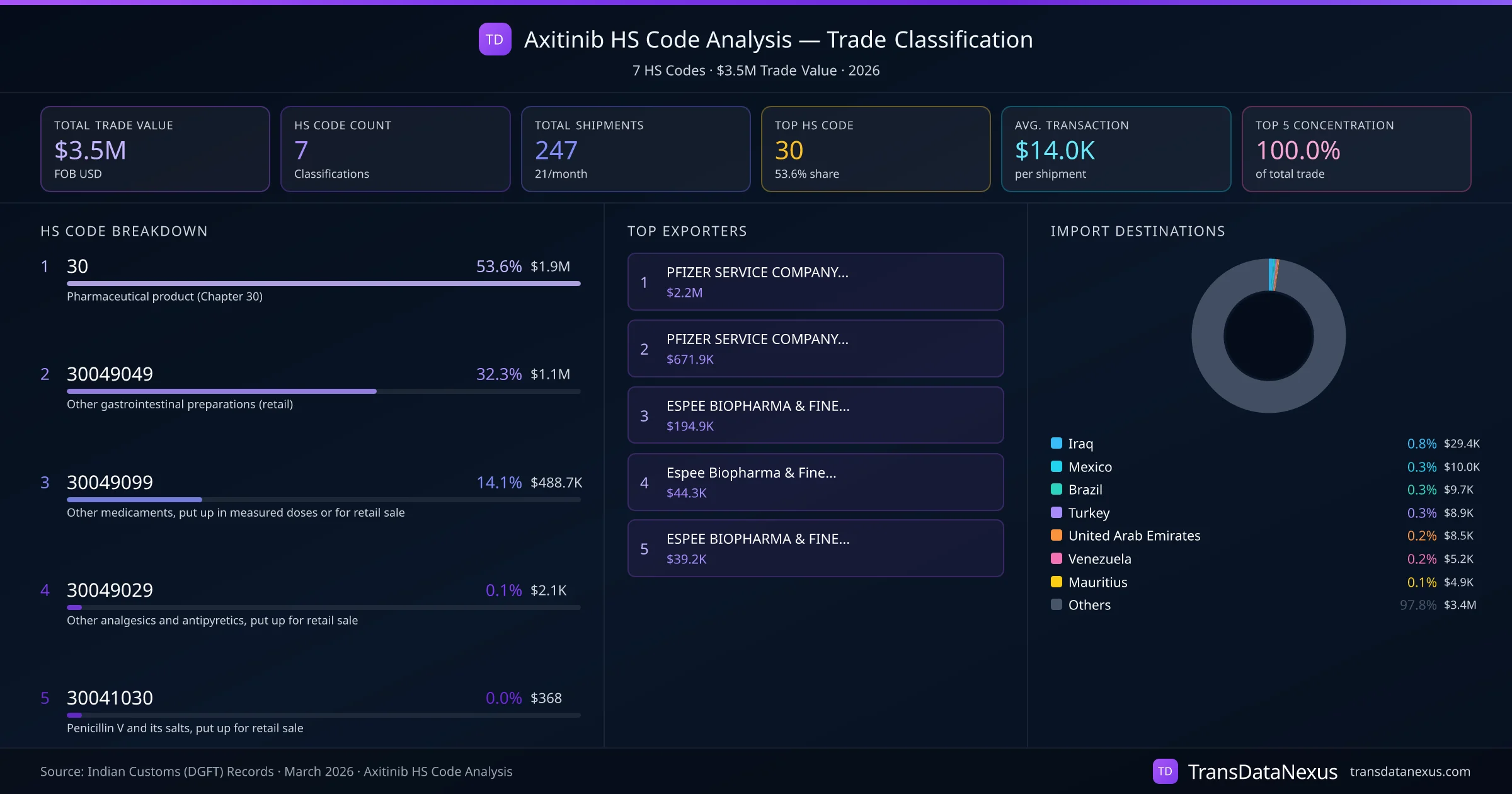The width and height of the screenshot is (1512, 794).
Task: Click the Others gray legend swatch
Action: pos(1057,605)
